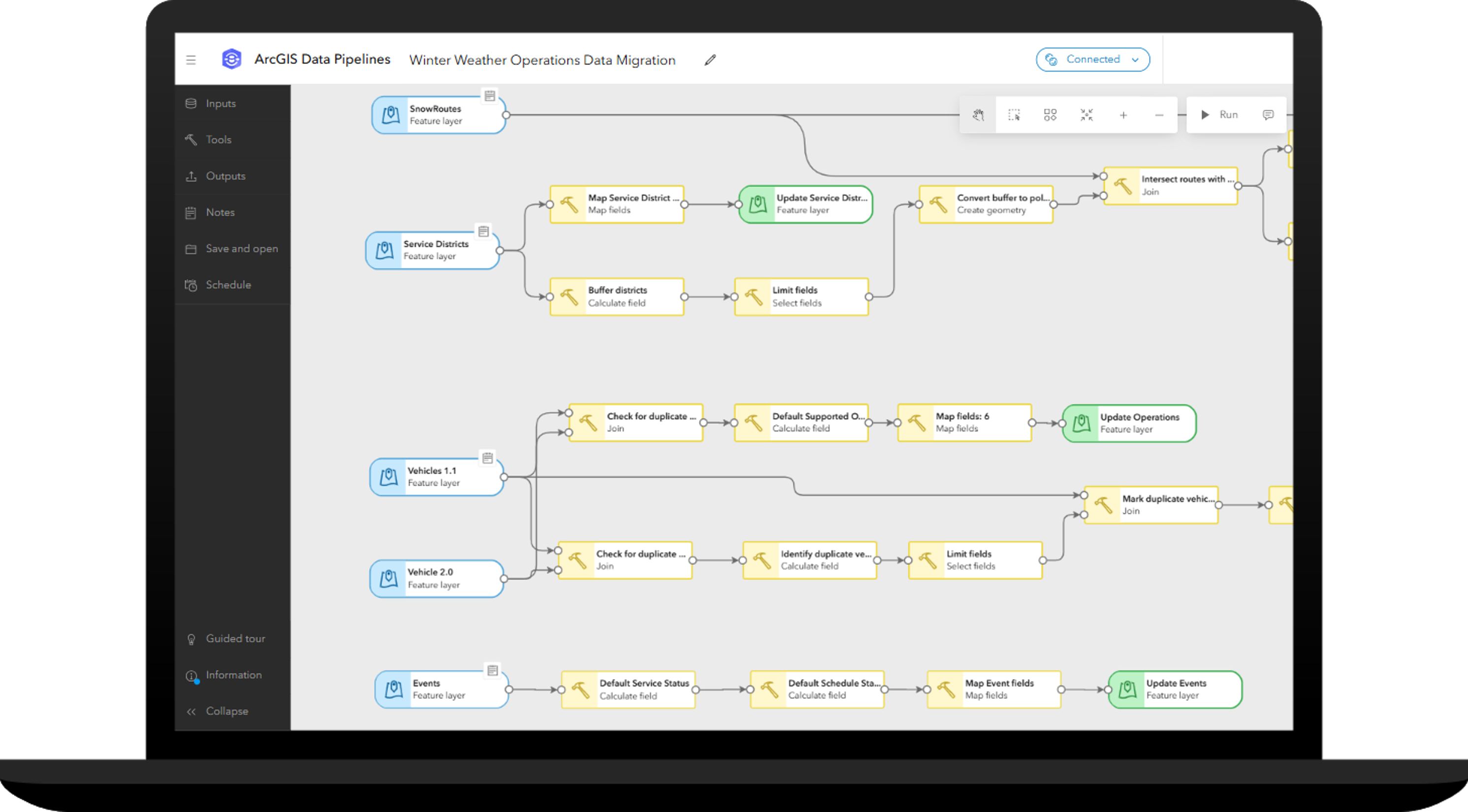
Task: Open the note attached to Events
Action: [x=492, y=670]
